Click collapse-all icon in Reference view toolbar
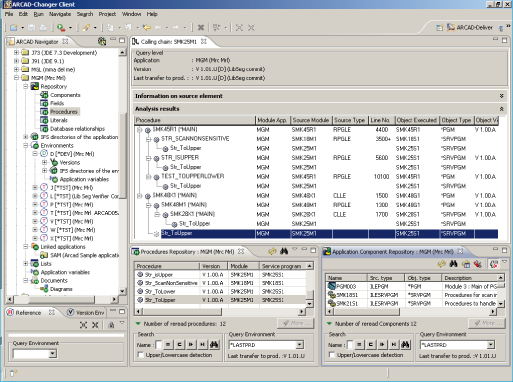 (95, 325)
